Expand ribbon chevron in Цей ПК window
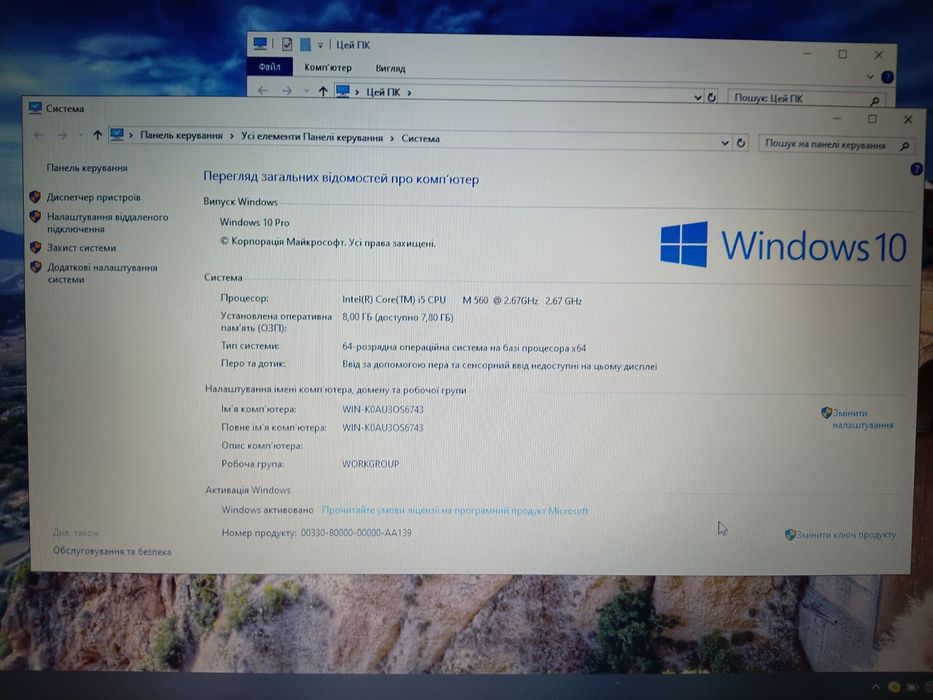Image resolution: width=933 pixels, height=700 pixels. [x=870, y=77]
